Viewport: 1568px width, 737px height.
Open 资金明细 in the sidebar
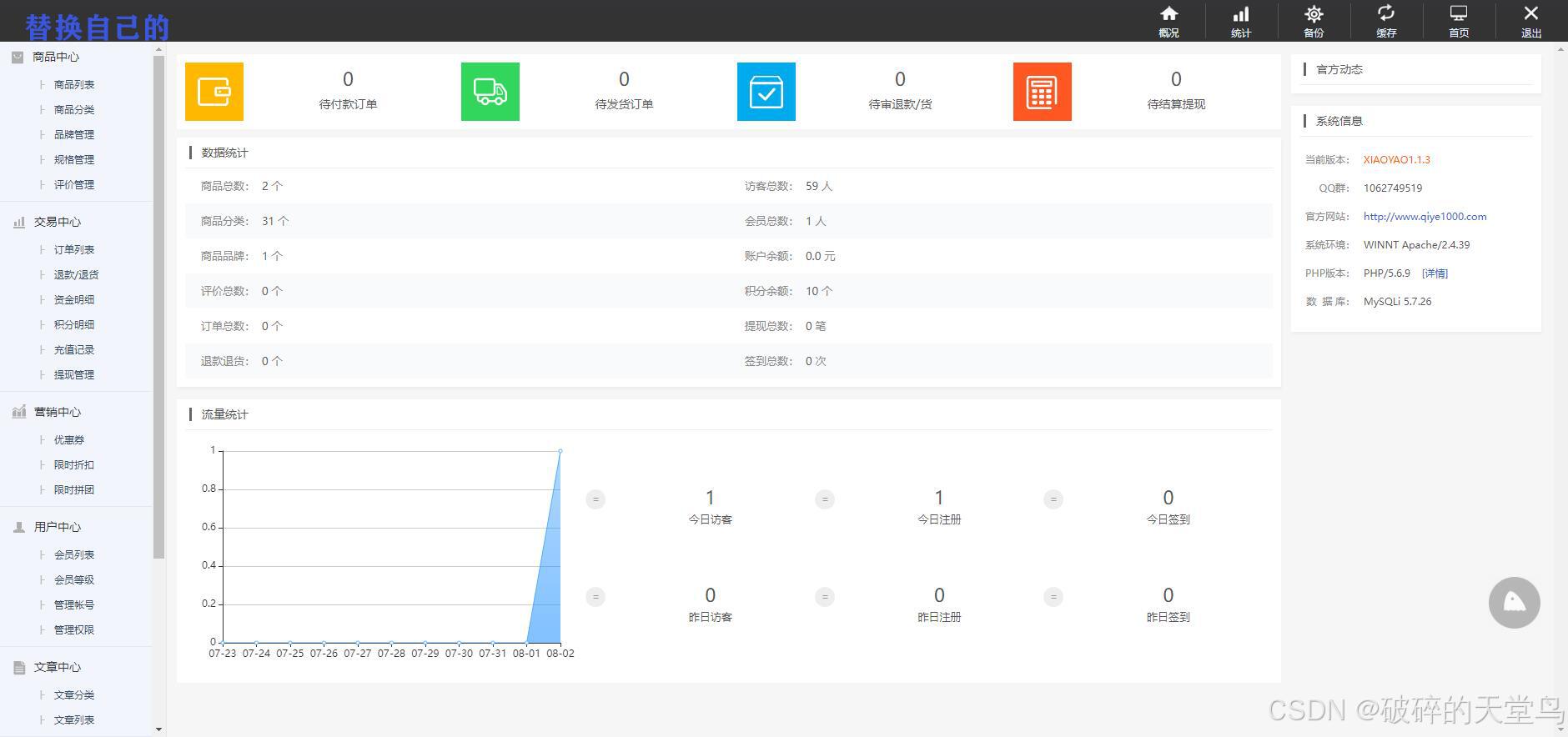[74, 299]
